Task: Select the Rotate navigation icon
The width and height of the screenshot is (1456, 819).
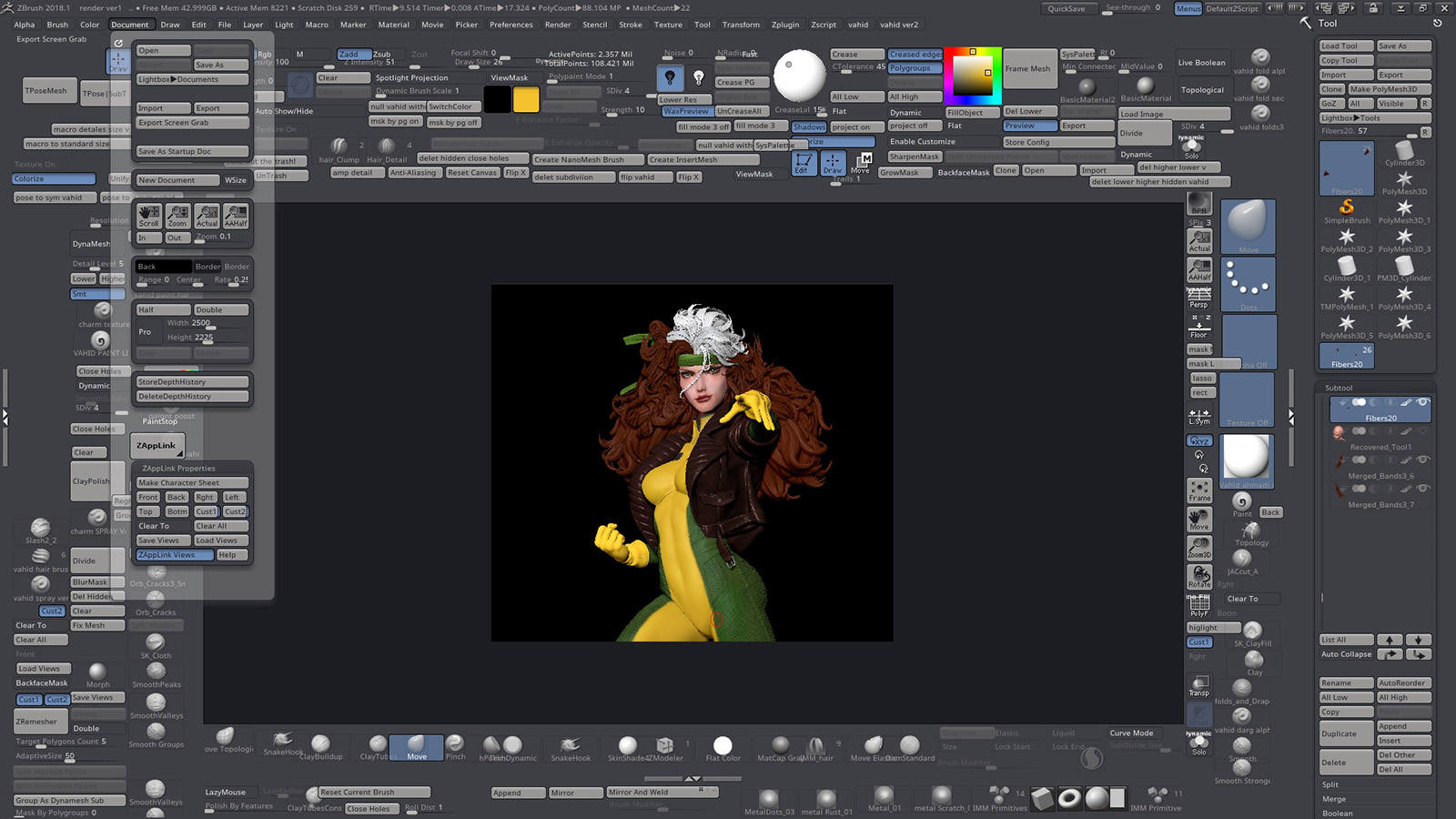Action: (1199, 577)
